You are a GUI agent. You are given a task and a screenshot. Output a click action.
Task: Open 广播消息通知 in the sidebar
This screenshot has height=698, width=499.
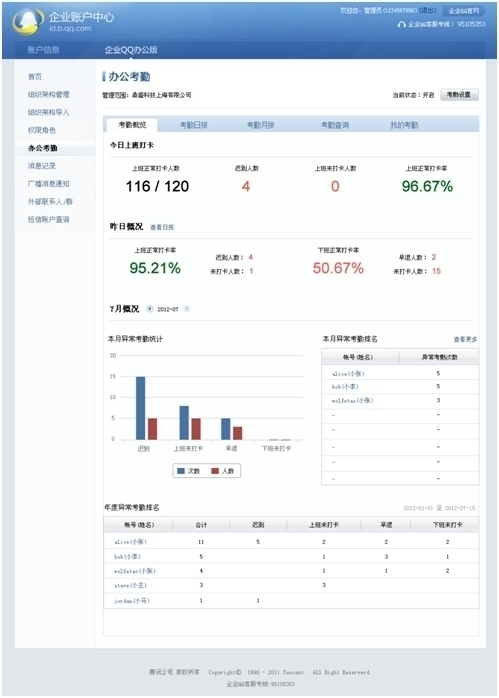click(x=49, y=184)
